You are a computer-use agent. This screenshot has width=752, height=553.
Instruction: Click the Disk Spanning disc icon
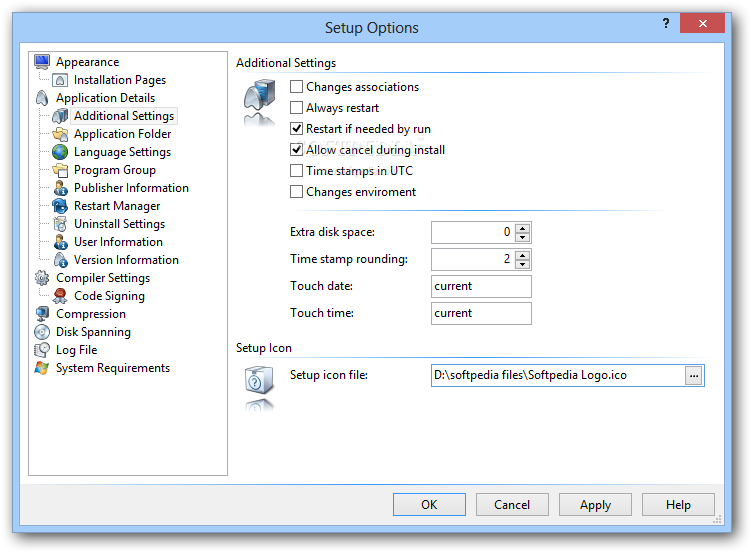(42, 332)
